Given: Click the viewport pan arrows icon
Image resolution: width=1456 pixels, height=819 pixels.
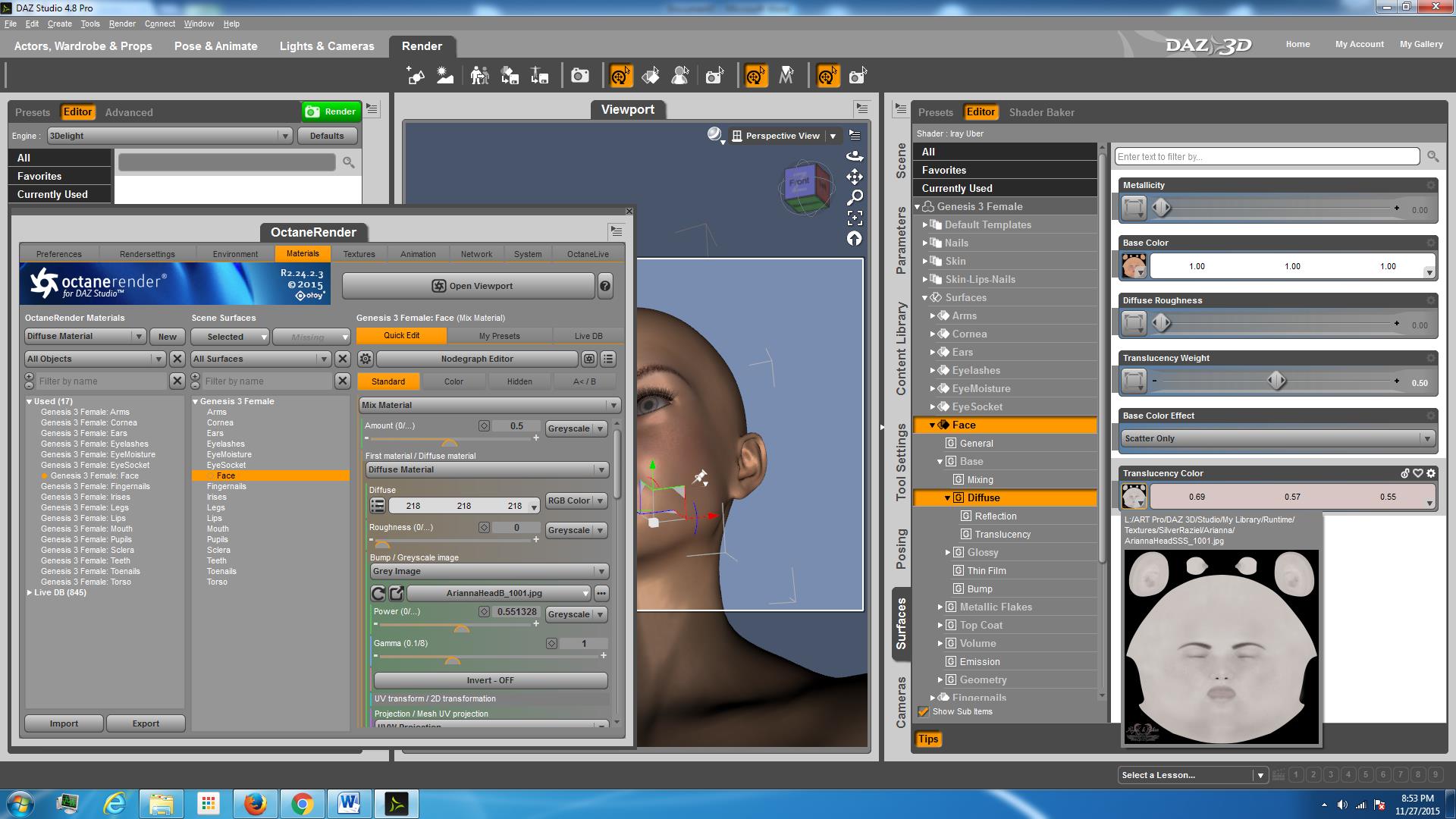Looking at the screenshot, I should (x=855, y=177).
